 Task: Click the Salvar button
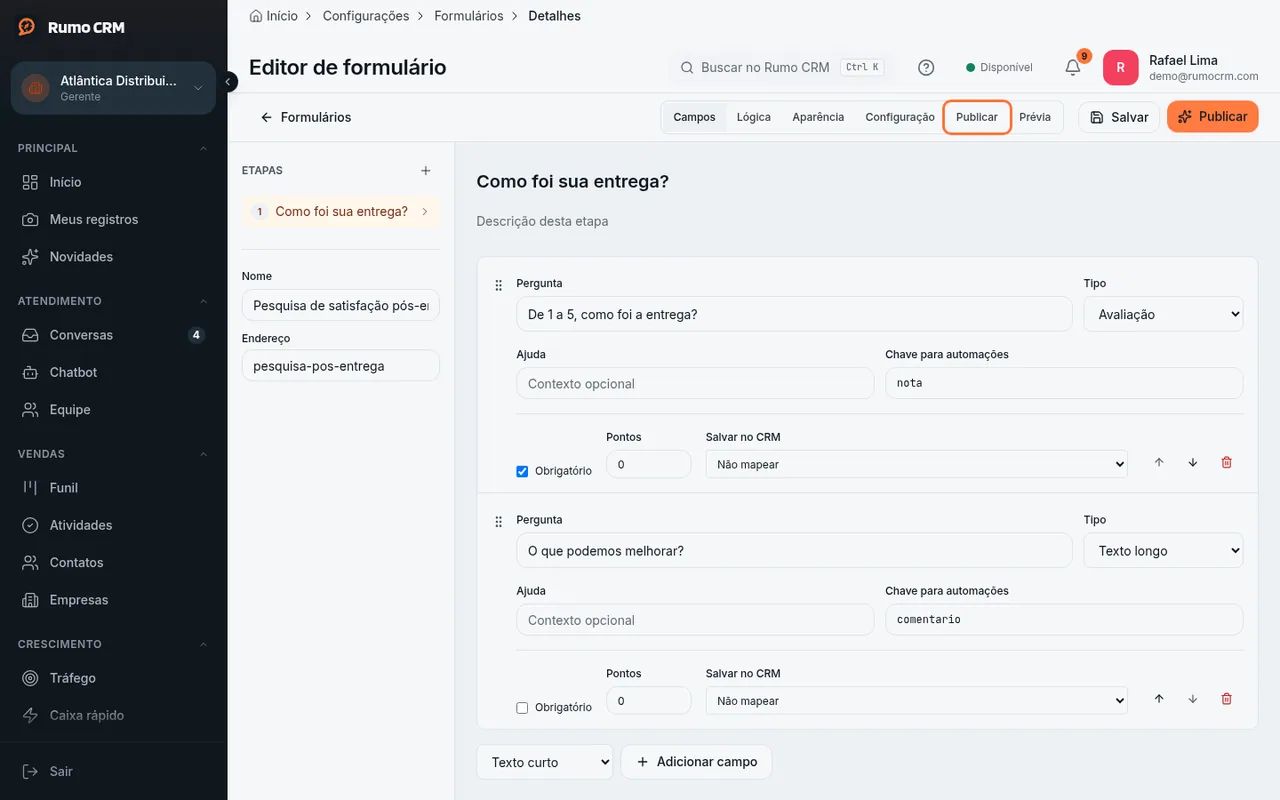click(1119, 117)
